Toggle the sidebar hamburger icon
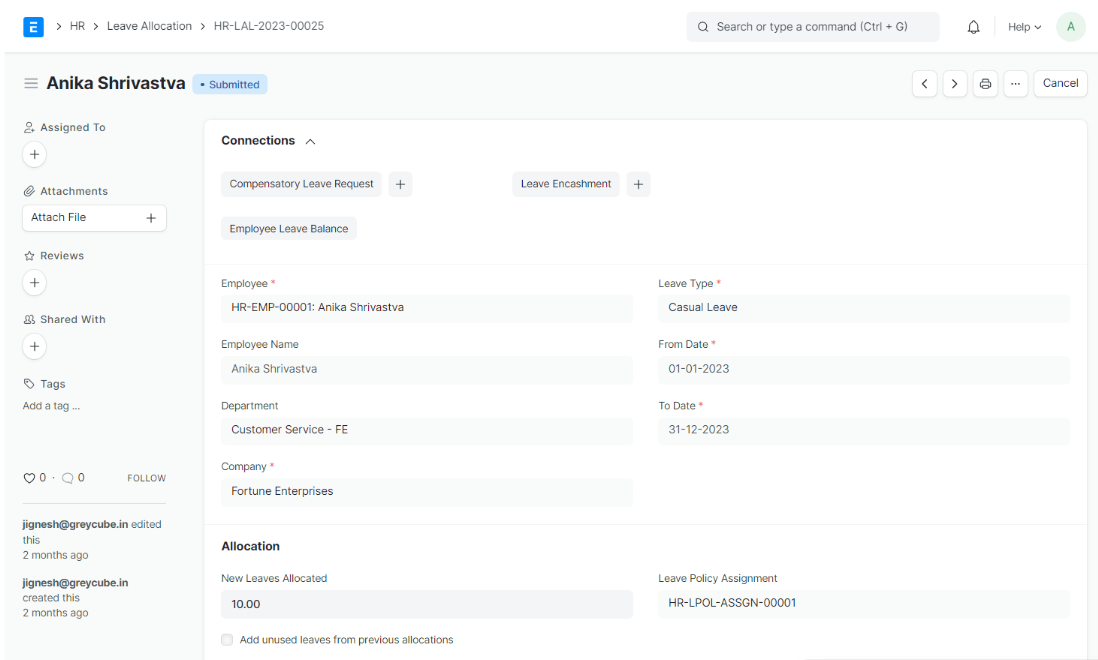Viewport: 1098px width, 660px height. pyautogui.click(x=31, y=84)
